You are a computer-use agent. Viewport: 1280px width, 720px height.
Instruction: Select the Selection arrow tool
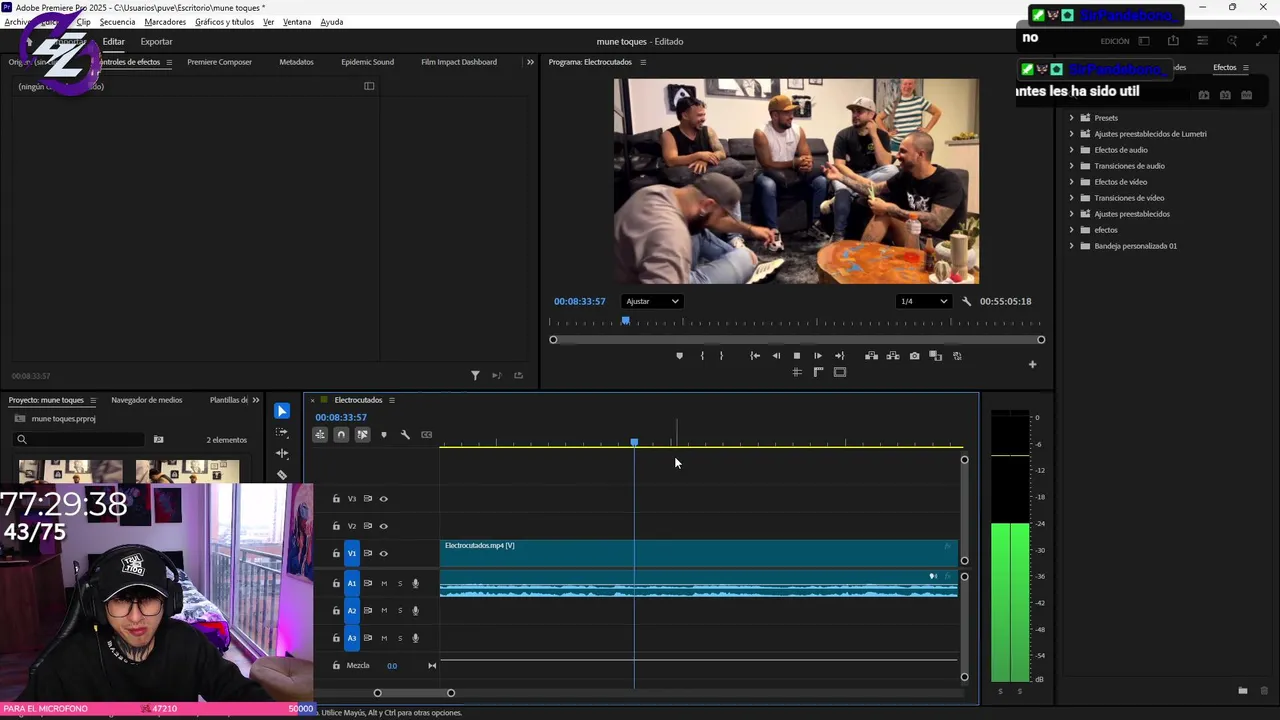tap(282, 411)
